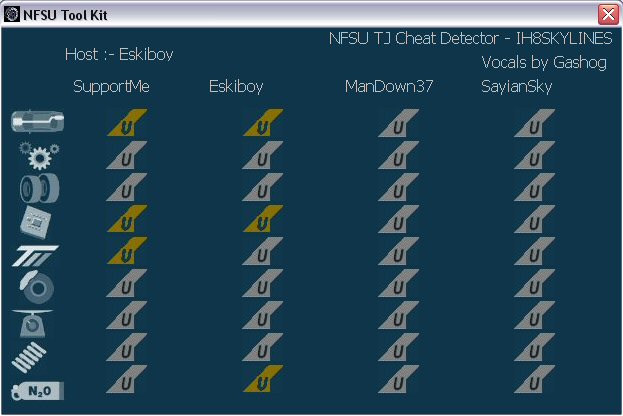Screen dimensions: 623x416
Task: Click SupportMe's tires row indicator
Action: (127, 187)
